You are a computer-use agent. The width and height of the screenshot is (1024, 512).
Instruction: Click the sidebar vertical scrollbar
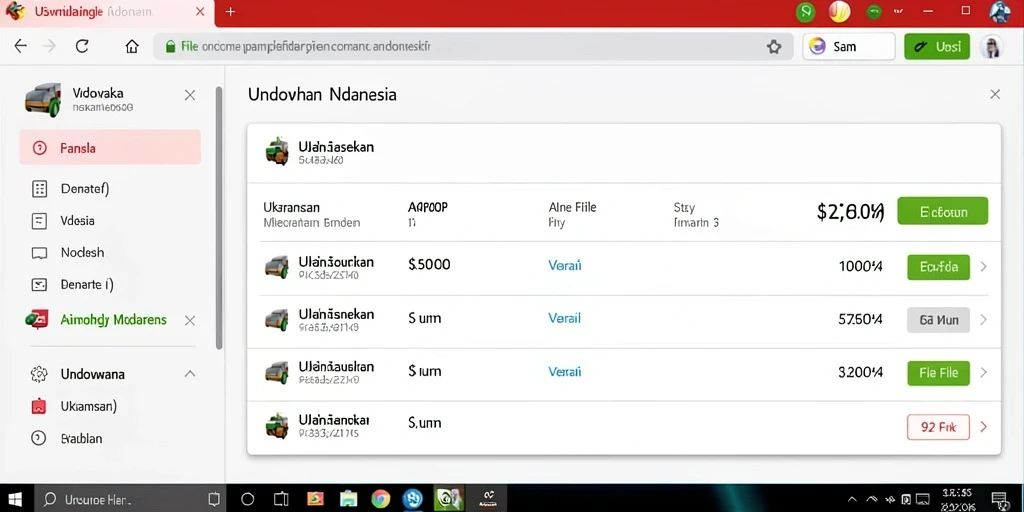click(219, 219)
